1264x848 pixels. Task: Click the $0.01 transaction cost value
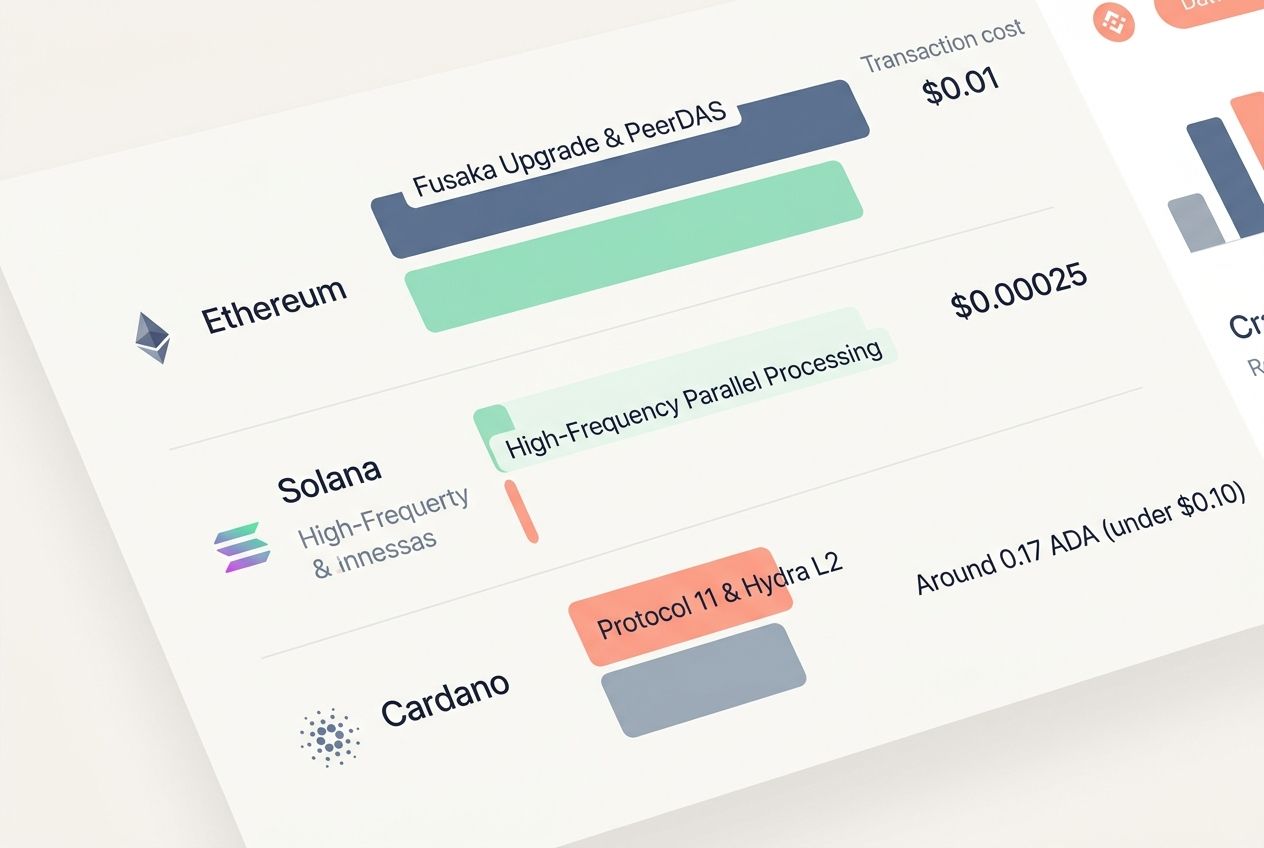(960, 88)
